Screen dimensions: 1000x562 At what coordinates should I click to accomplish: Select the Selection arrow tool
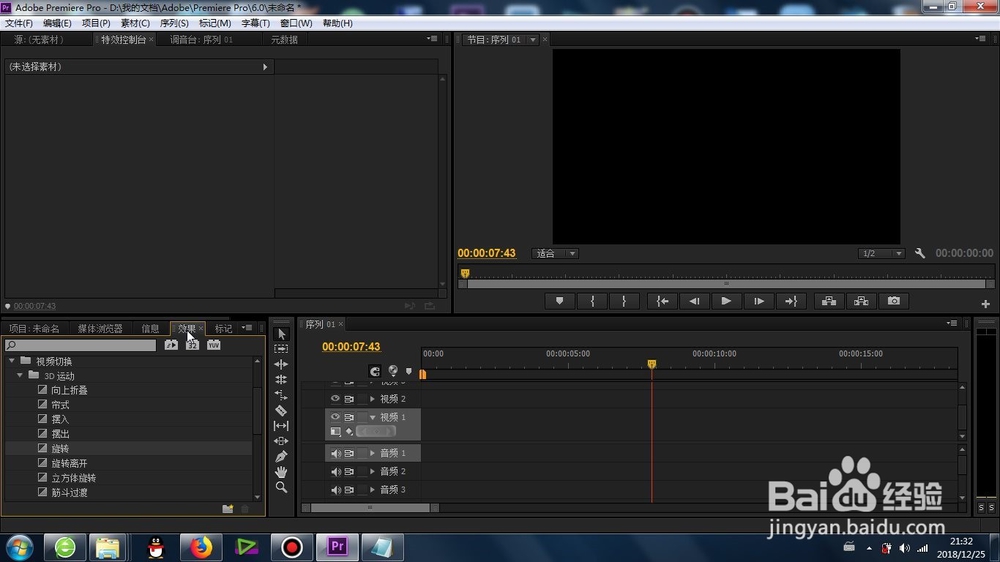pyautogui.click(x=281, y=334)
